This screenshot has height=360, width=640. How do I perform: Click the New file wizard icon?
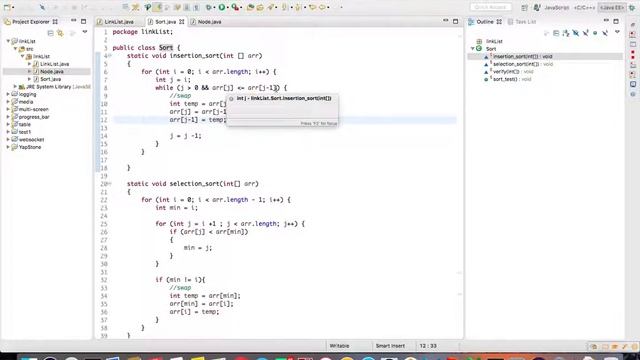[x=7, y=7]
